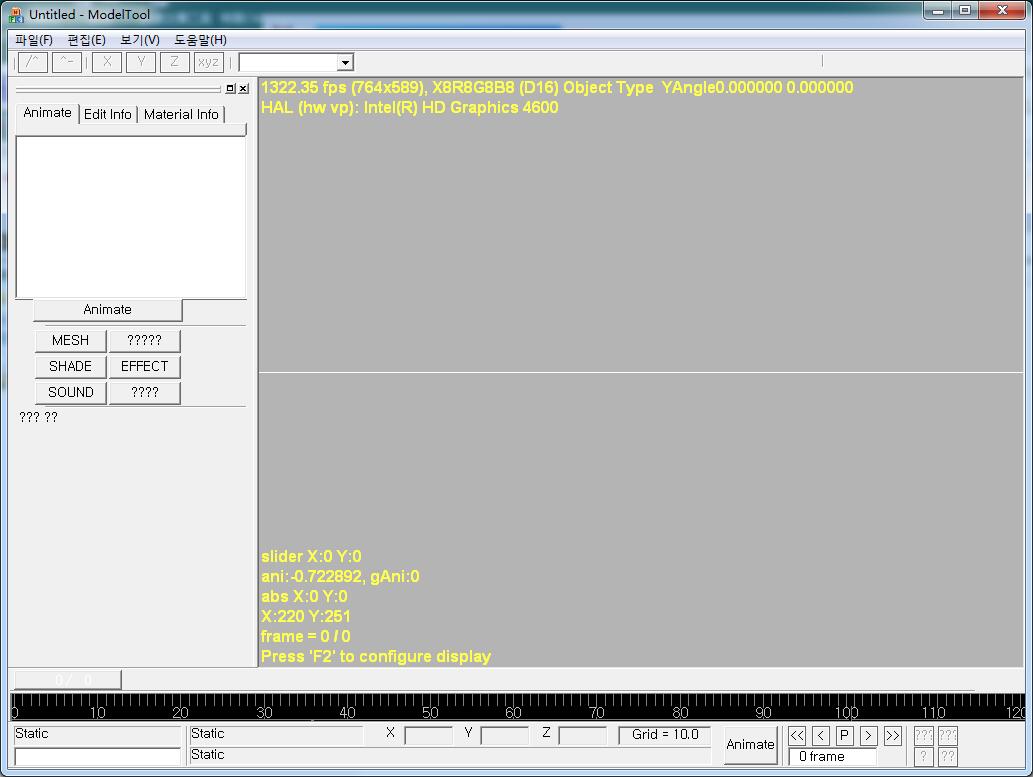Click the Y axis toolbar button
This screenshot has height=777, width=1033.
pos(141,62)
